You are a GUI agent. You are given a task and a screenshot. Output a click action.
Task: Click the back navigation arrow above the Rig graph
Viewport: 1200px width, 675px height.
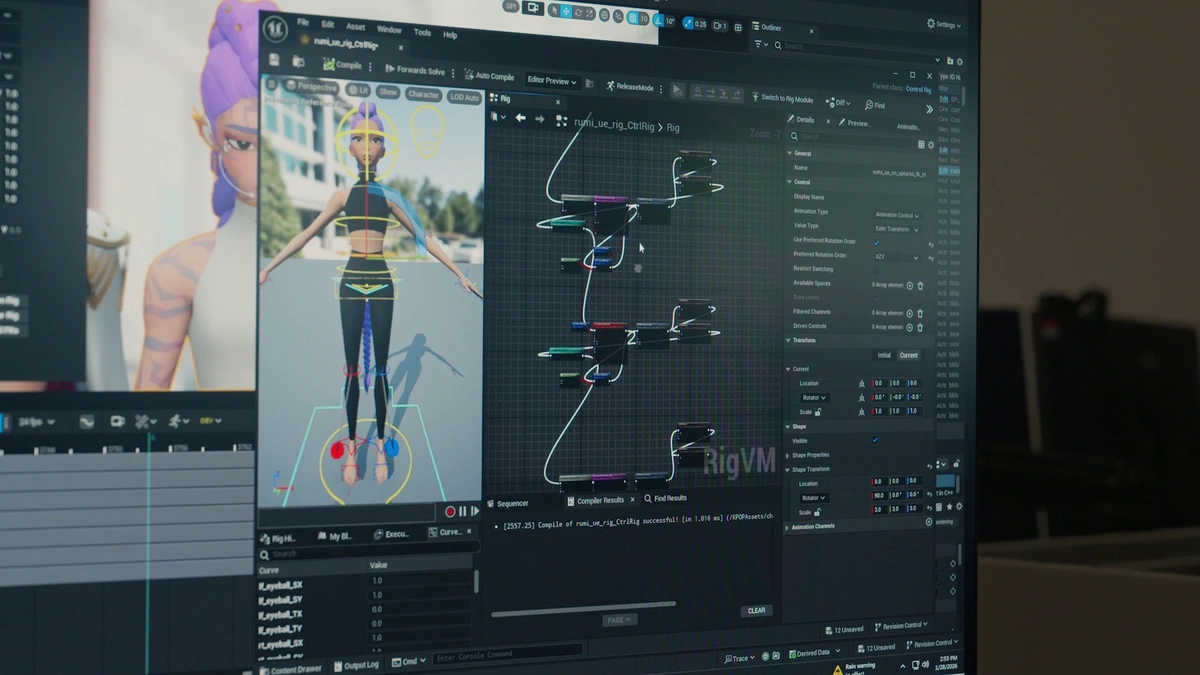click(x=519, y=117)
